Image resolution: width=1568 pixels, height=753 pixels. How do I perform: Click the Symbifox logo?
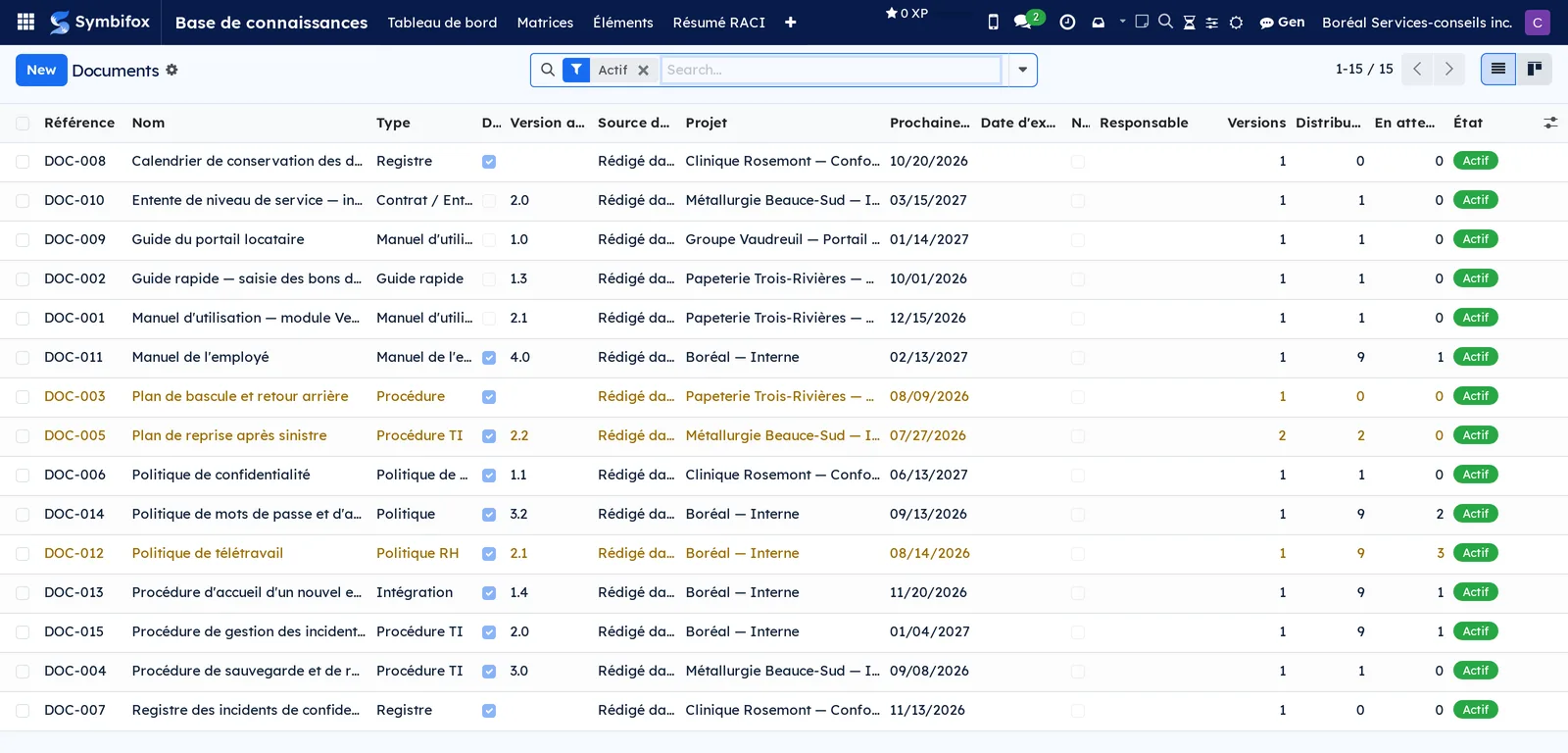100,22
